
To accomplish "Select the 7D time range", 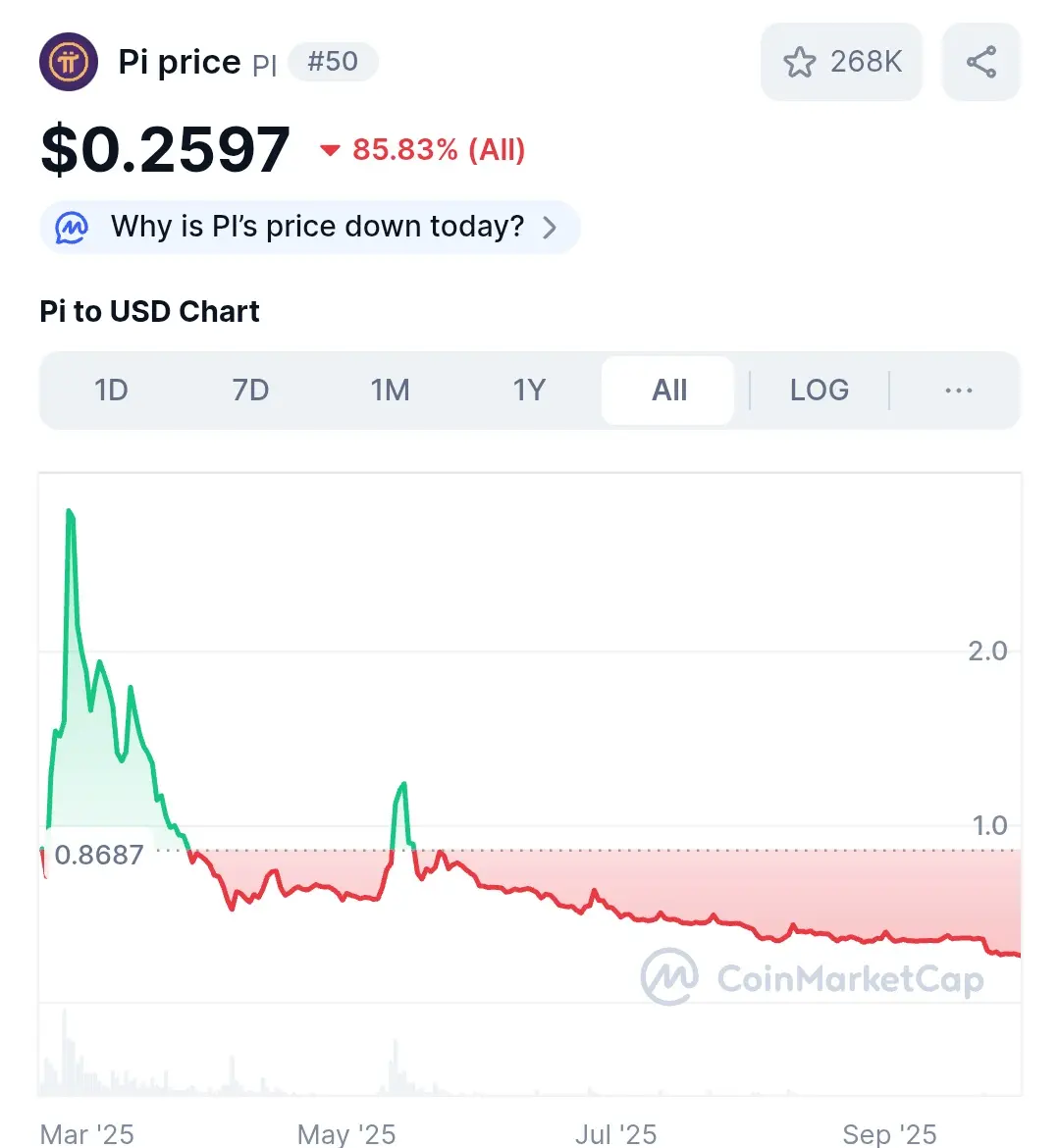I will click(x=250, y=391).
